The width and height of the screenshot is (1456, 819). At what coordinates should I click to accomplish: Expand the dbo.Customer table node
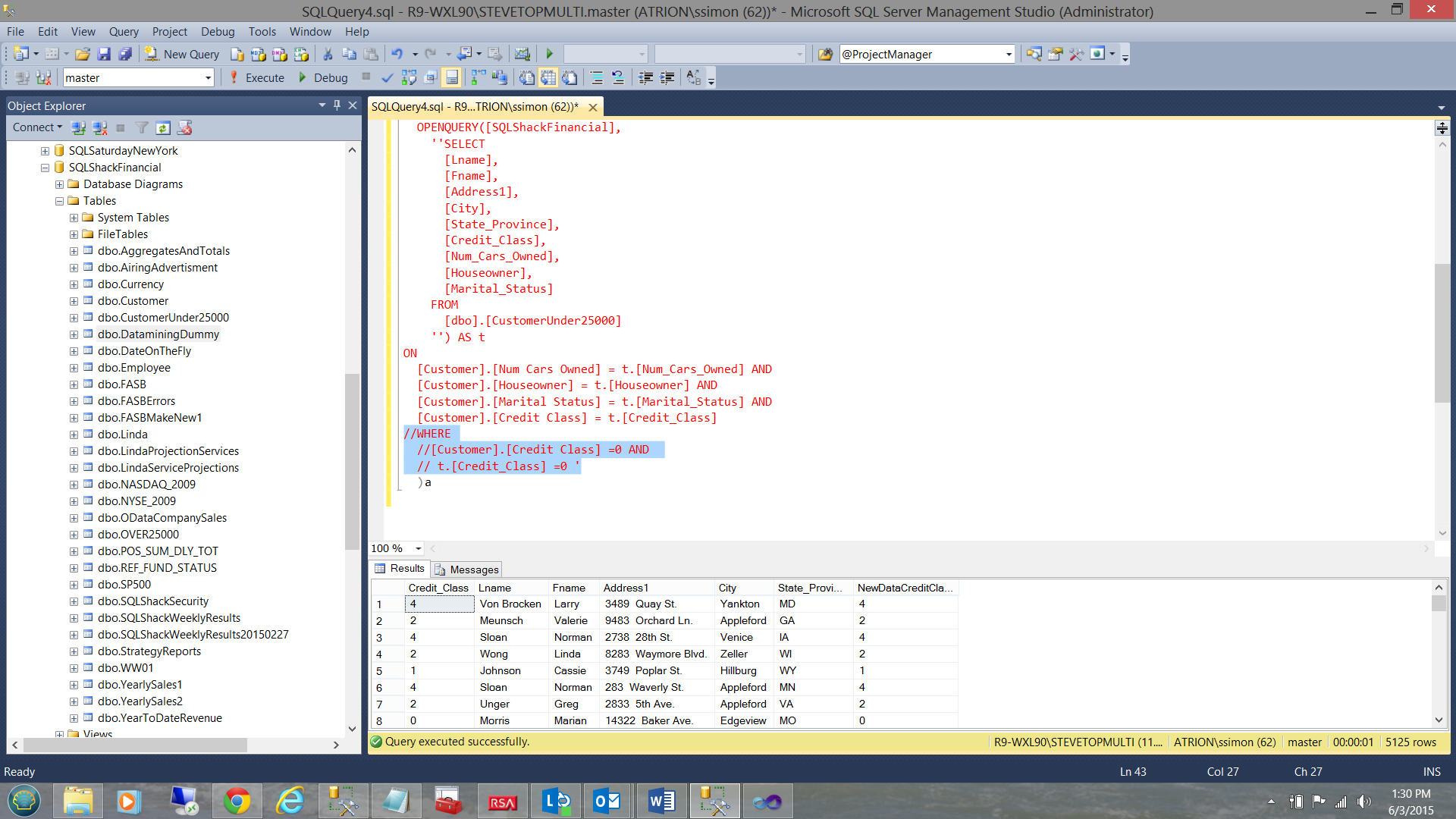[x=74, y=301]
